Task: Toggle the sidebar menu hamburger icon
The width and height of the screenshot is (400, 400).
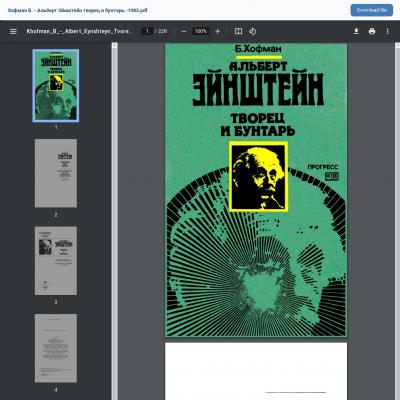Action: click(13, 31)
